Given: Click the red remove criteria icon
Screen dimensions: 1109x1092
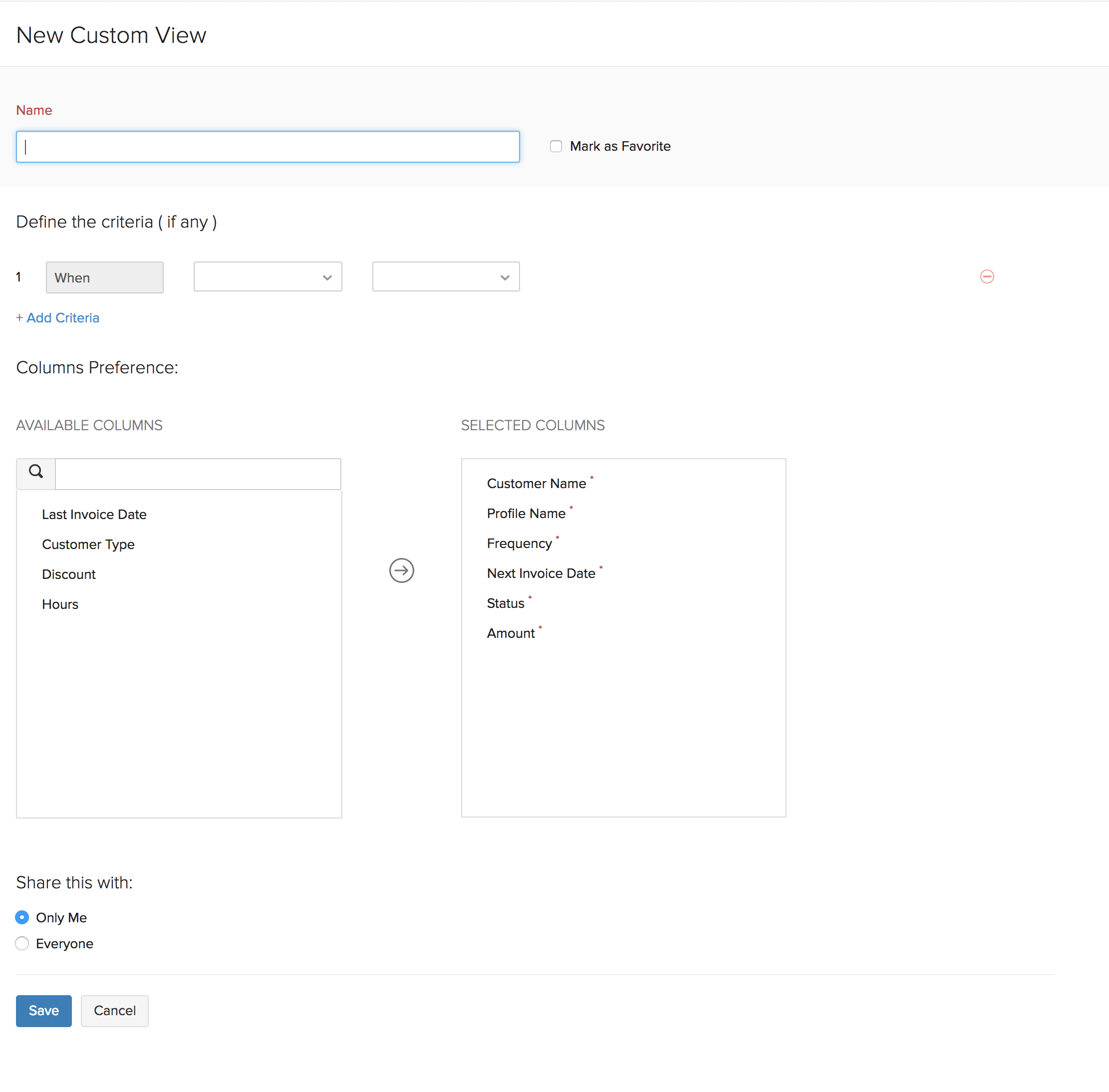Looking at the screenshot, I should [x=986, y=276].
